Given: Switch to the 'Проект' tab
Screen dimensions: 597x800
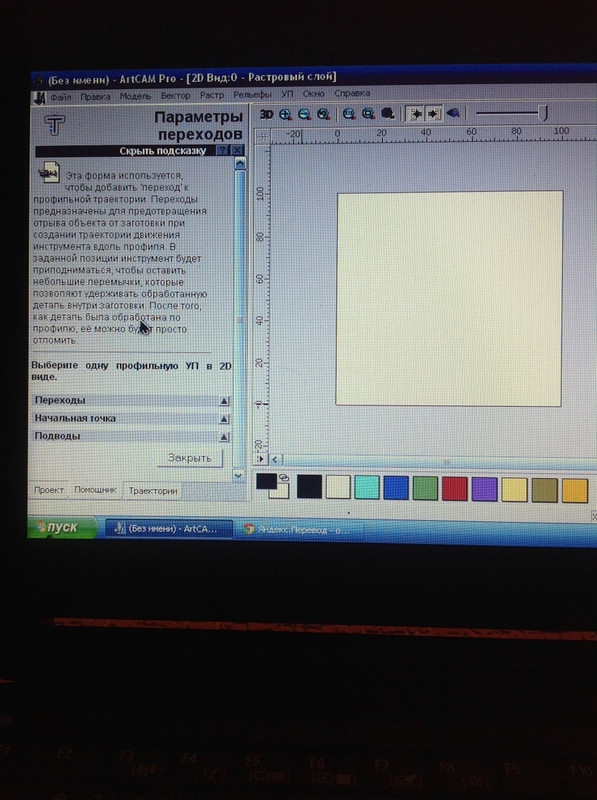Looking at the screenshot, I should point(48,490).
